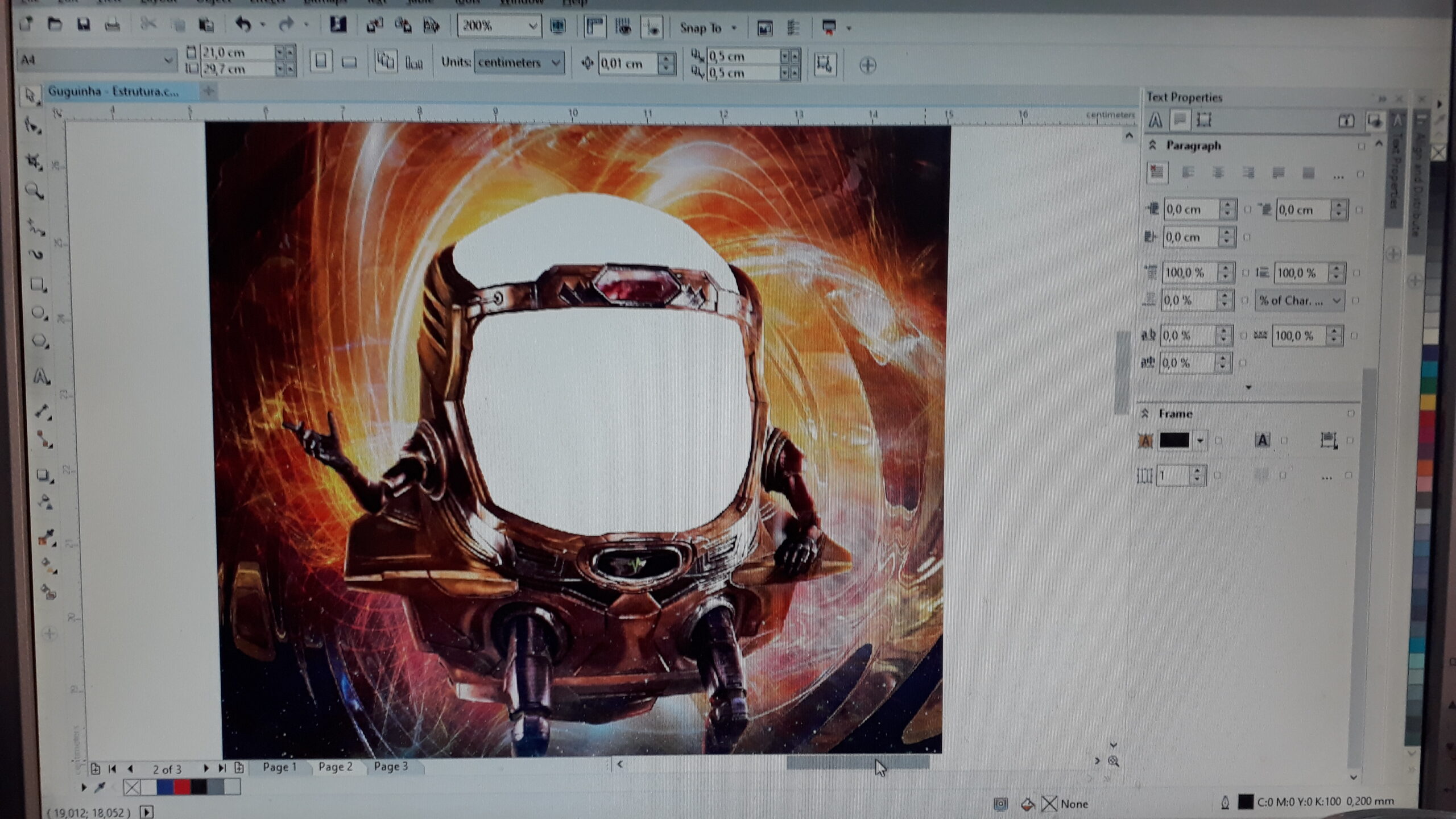Open the Snap To dropdown
This screenshot has width=1456, height=819.
[x=734, y=28]
